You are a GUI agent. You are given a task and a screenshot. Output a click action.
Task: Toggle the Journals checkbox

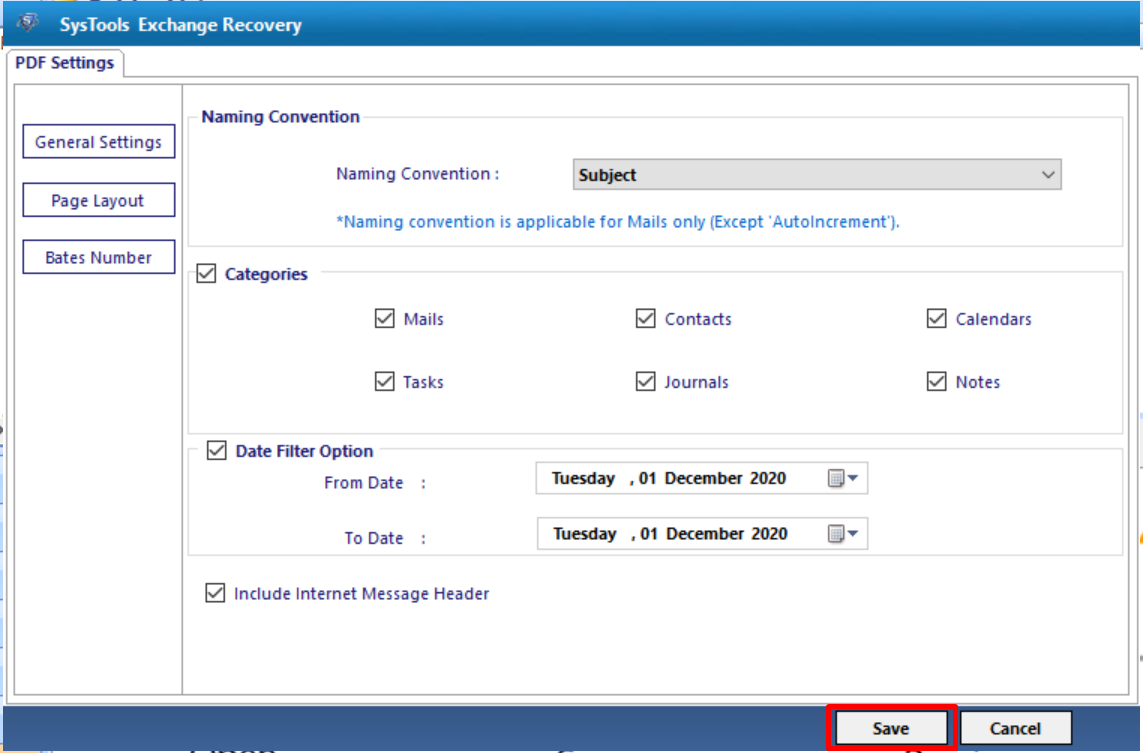pos(645,382)
